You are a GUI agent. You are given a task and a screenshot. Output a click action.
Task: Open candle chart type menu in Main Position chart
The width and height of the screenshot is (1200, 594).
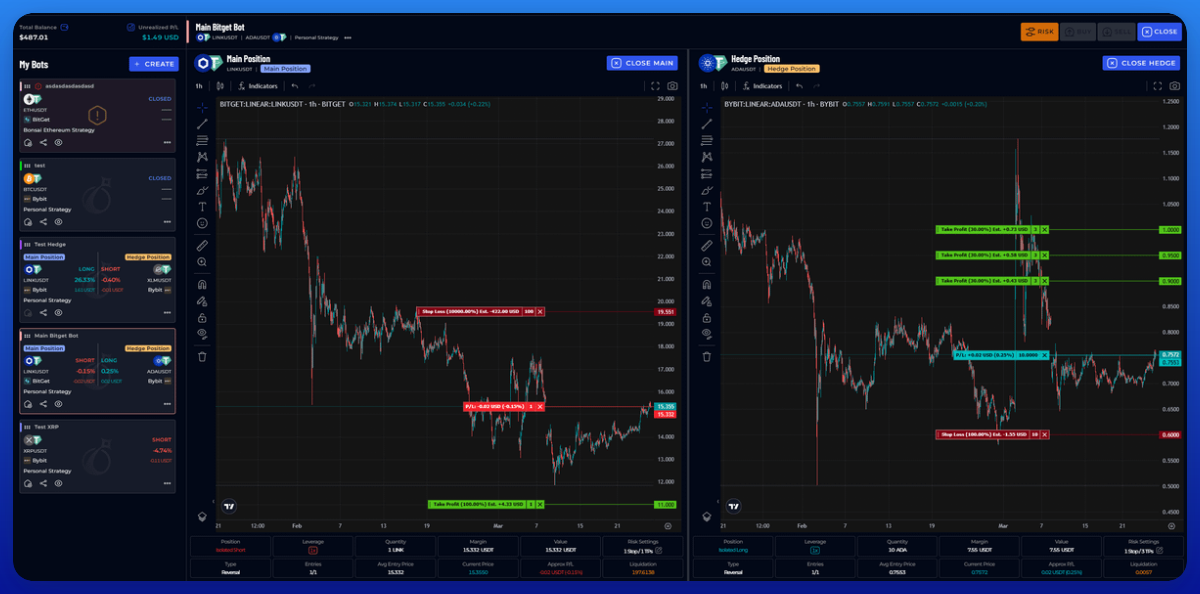pyautogui.click(x=220, y=86)
